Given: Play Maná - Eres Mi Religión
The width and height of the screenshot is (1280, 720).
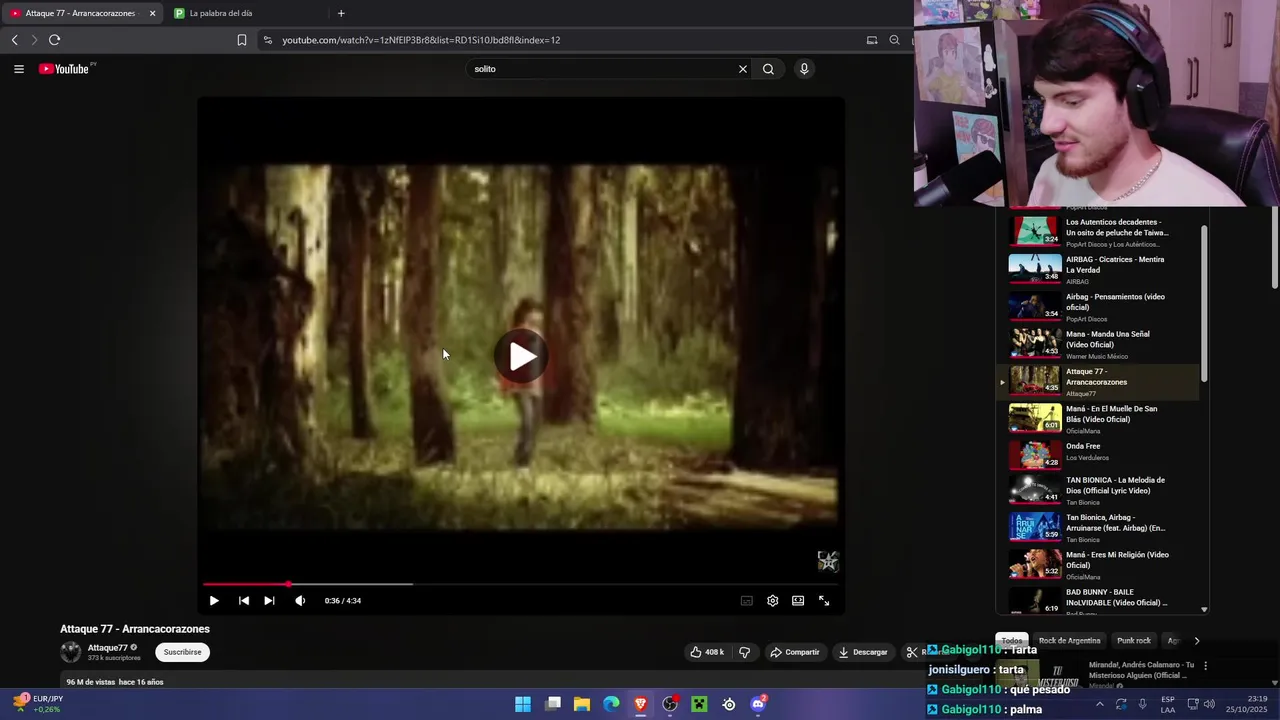Looking at the screenshot, I should [1098, 567].
